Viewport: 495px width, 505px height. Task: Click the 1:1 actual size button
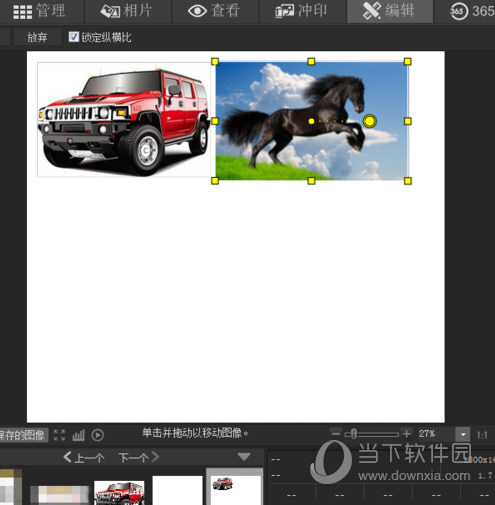point(482,435)
